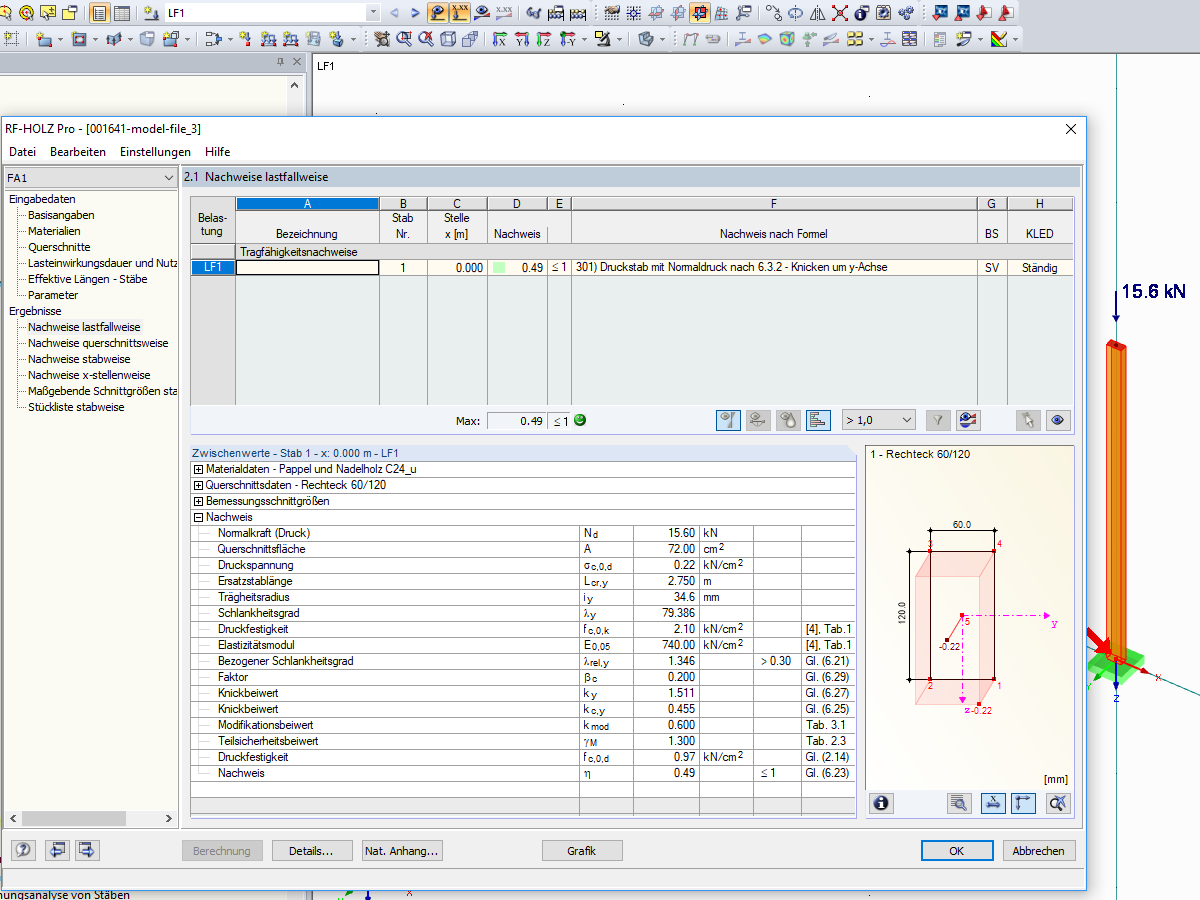1200x900 pixels.
Task: Open the Einstellungen menu
Action: pyautogui.click(x=155, y=152)
